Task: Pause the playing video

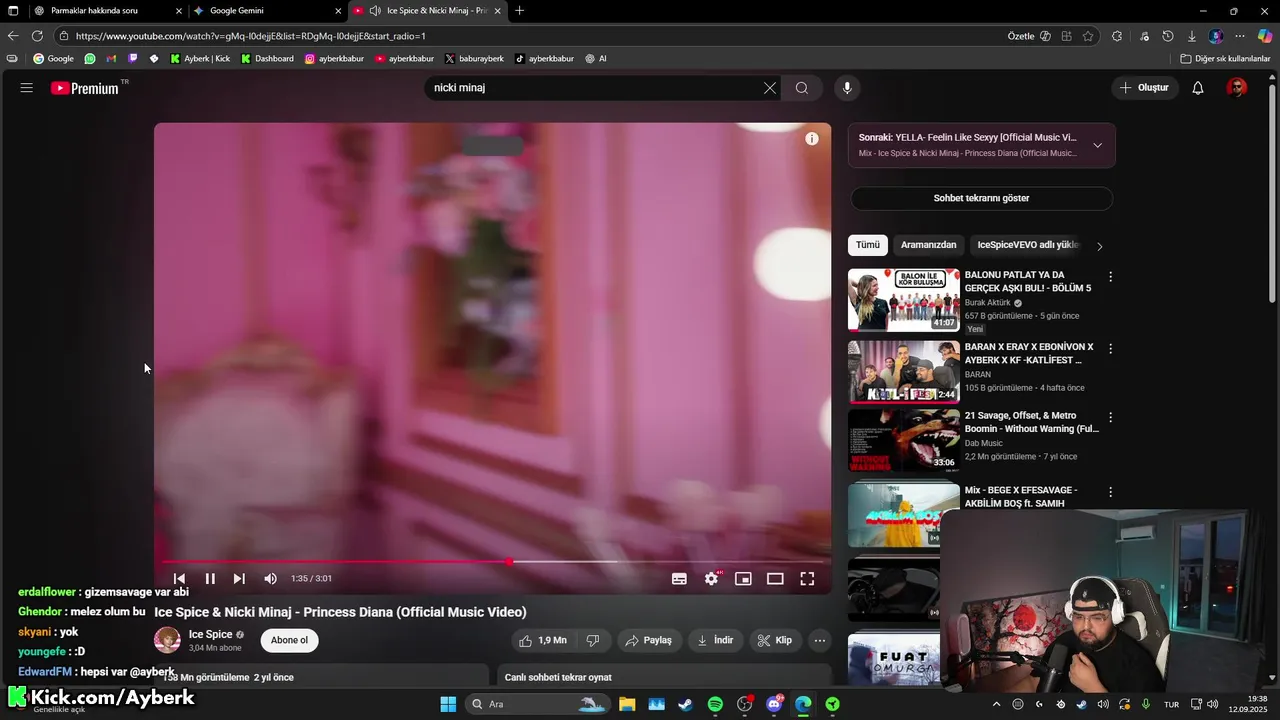Action: (x=210, y=578)
